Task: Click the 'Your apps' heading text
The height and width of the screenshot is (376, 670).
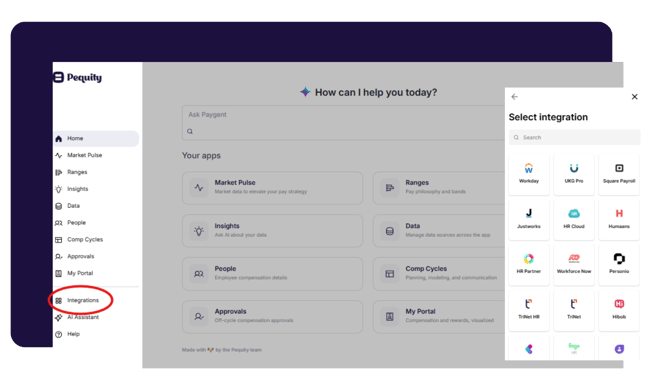Action: (x=201, y=156)
